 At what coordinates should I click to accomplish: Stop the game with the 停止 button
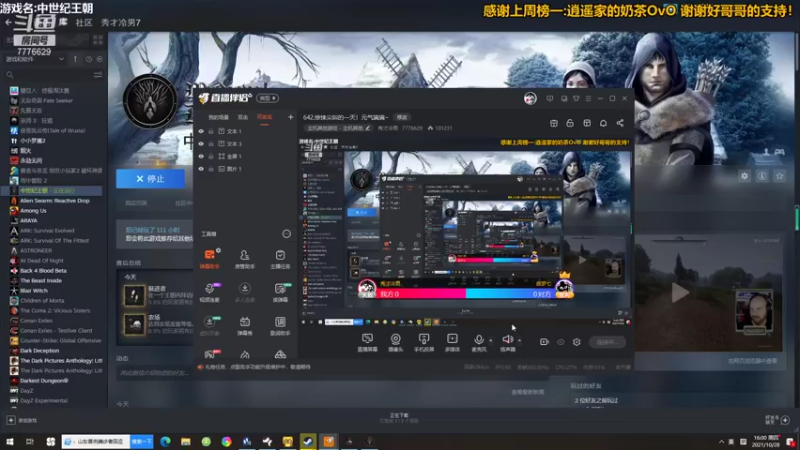(x=151, y=179)
